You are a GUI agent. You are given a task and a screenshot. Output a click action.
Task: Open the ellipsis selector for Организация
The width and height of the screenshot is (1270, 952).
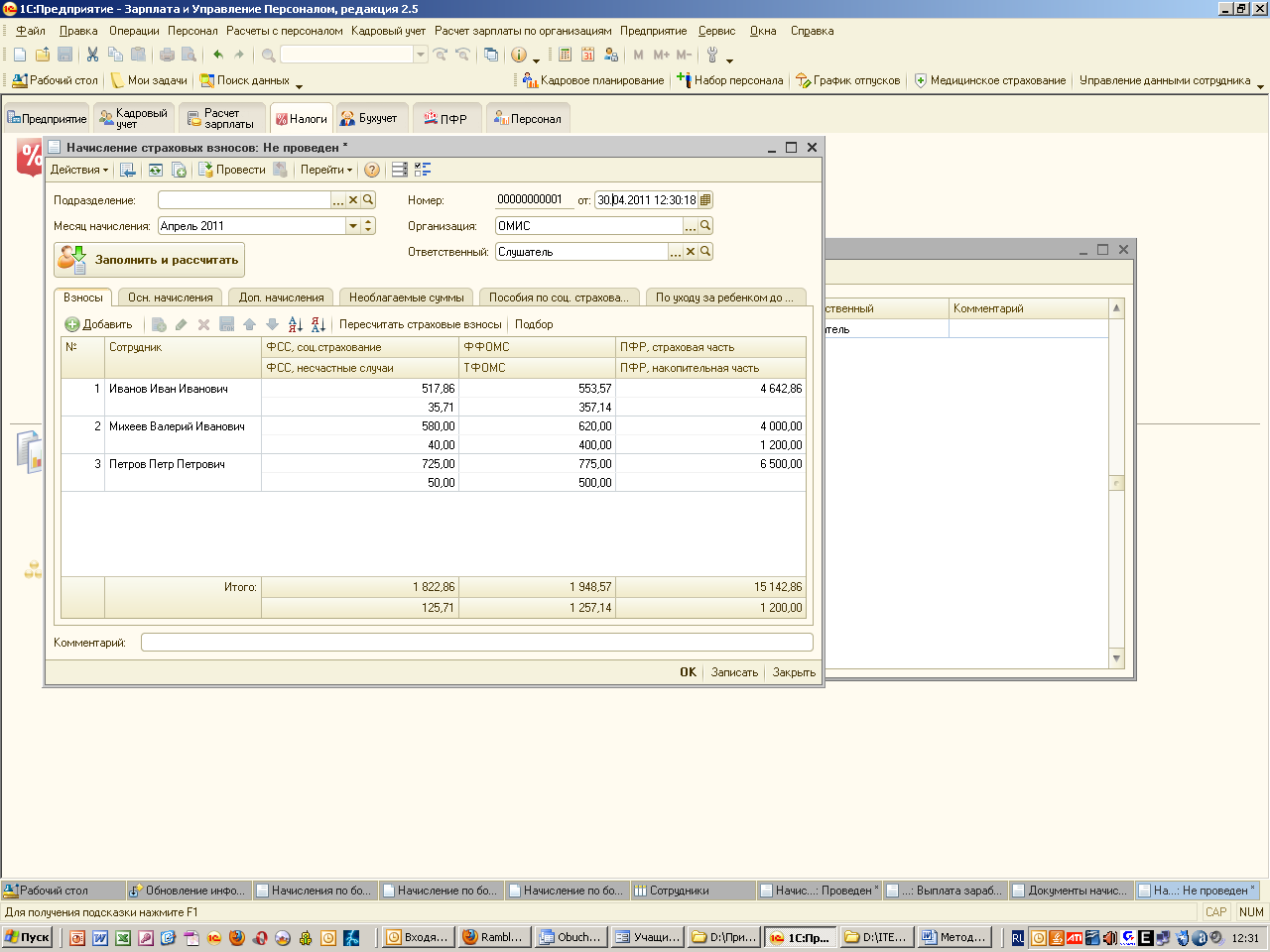click(x=691, y=226)
